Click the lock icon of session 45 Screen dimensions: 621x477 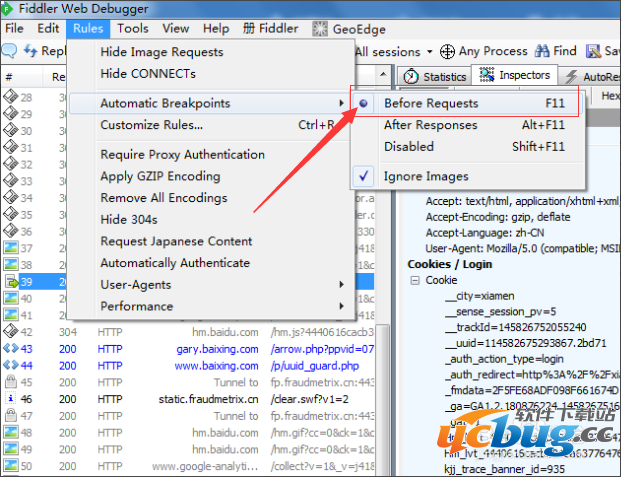pos(11,382)
